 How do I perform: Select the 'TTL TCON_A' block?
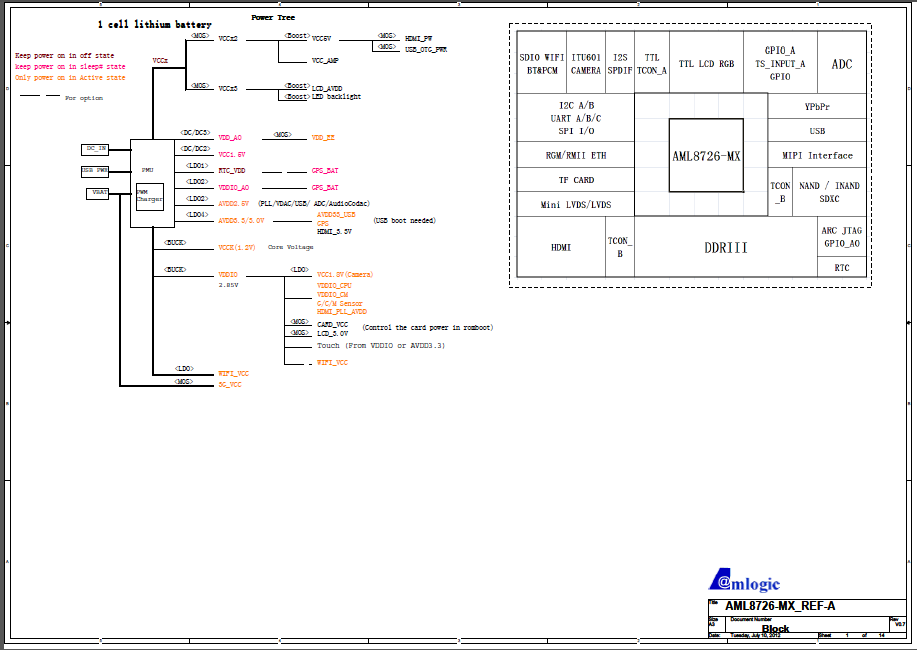(652, 63)
